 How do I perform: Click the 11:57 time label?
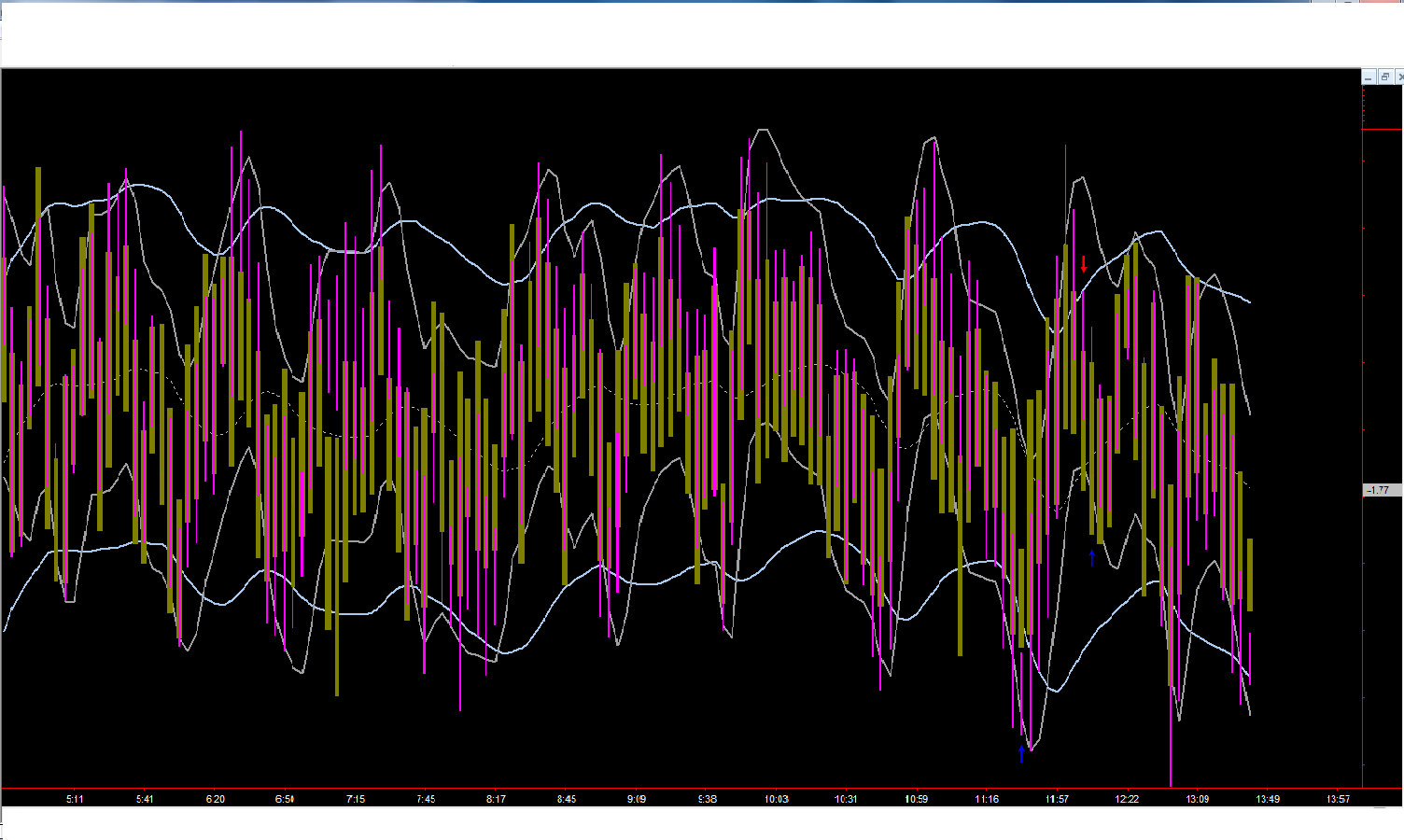(1057, 799)
